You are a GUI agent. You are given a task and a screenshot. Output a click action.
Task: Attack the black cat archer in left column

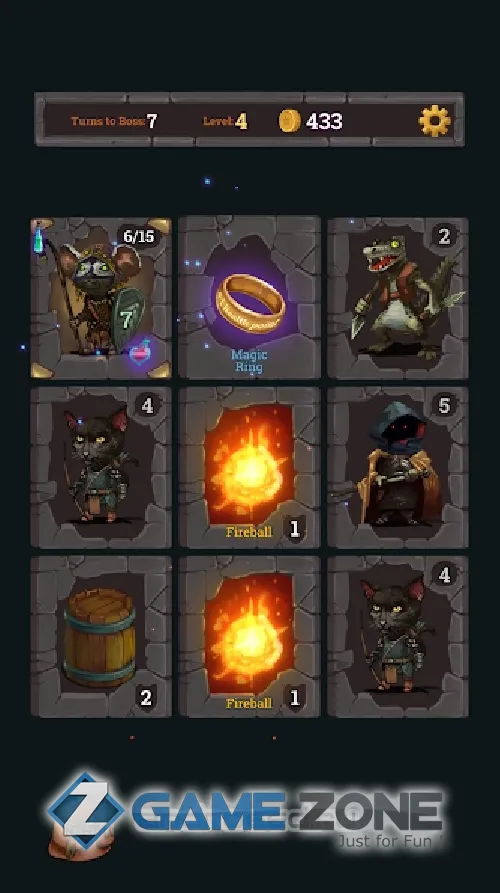pyautogui.click(x=101, y=468)
